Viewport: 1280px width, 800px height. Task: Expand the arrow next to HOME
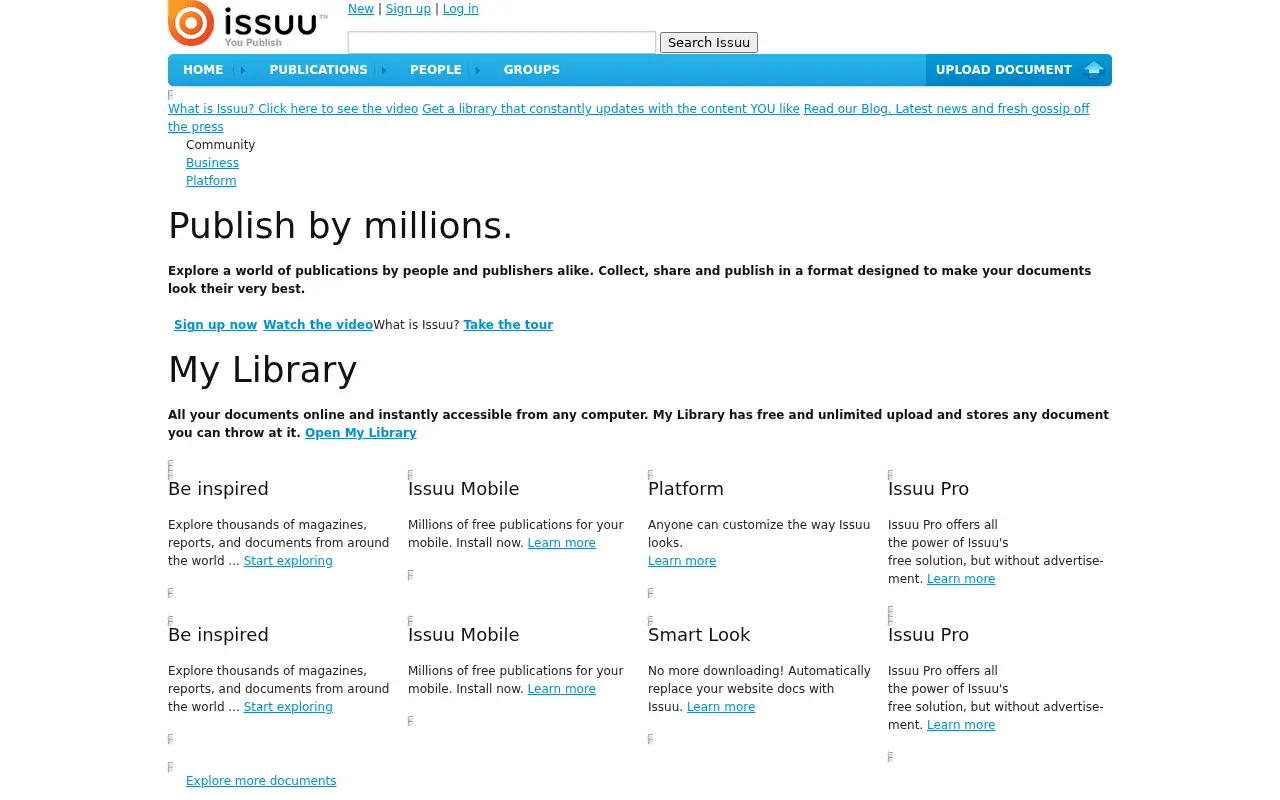240,70
